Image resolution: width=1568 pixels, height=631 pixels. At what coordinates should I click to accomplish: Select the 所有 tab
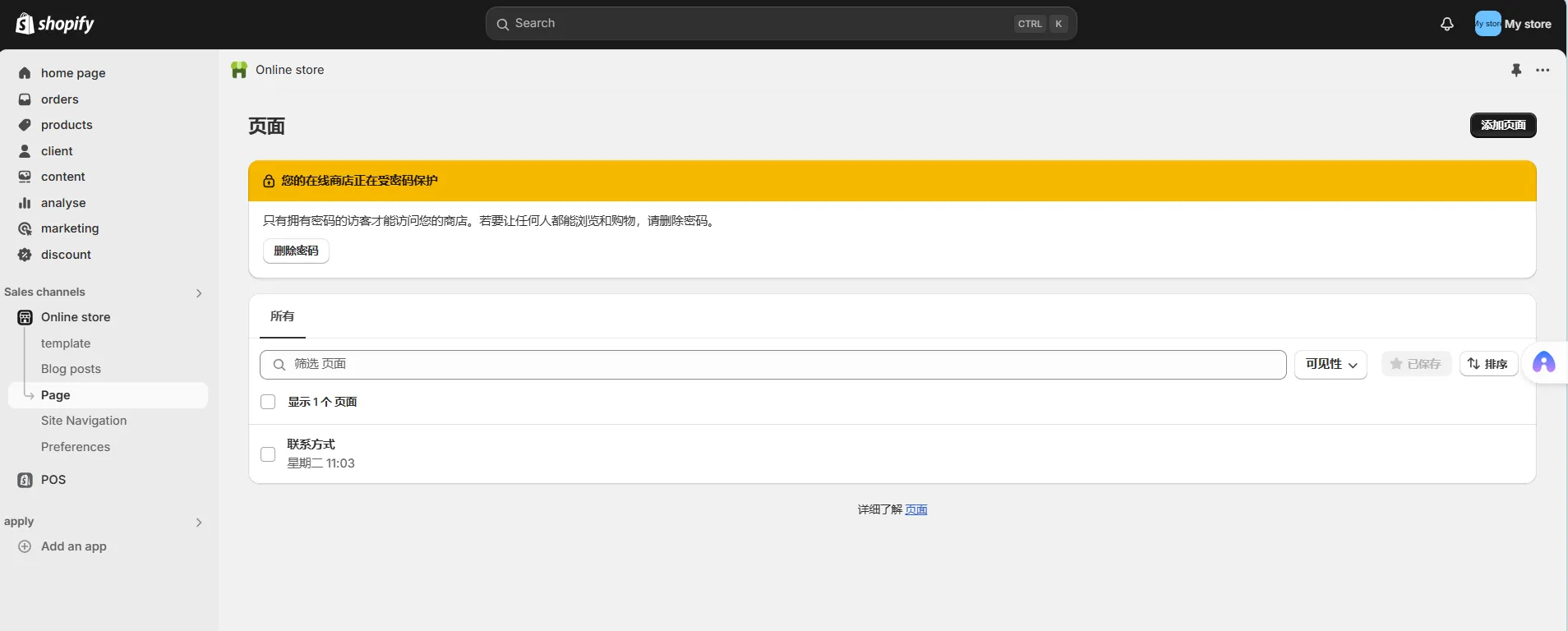[282, 316]
